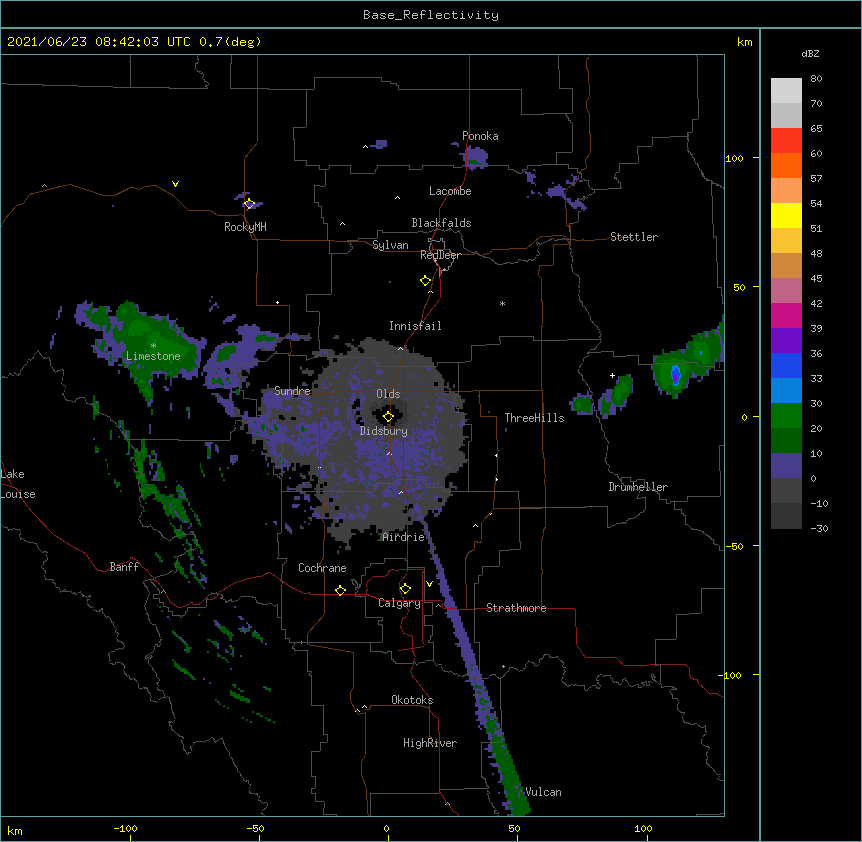Click the Drumheller label
The width and height of the screenshot is (862, 842).
click(638, 487)
